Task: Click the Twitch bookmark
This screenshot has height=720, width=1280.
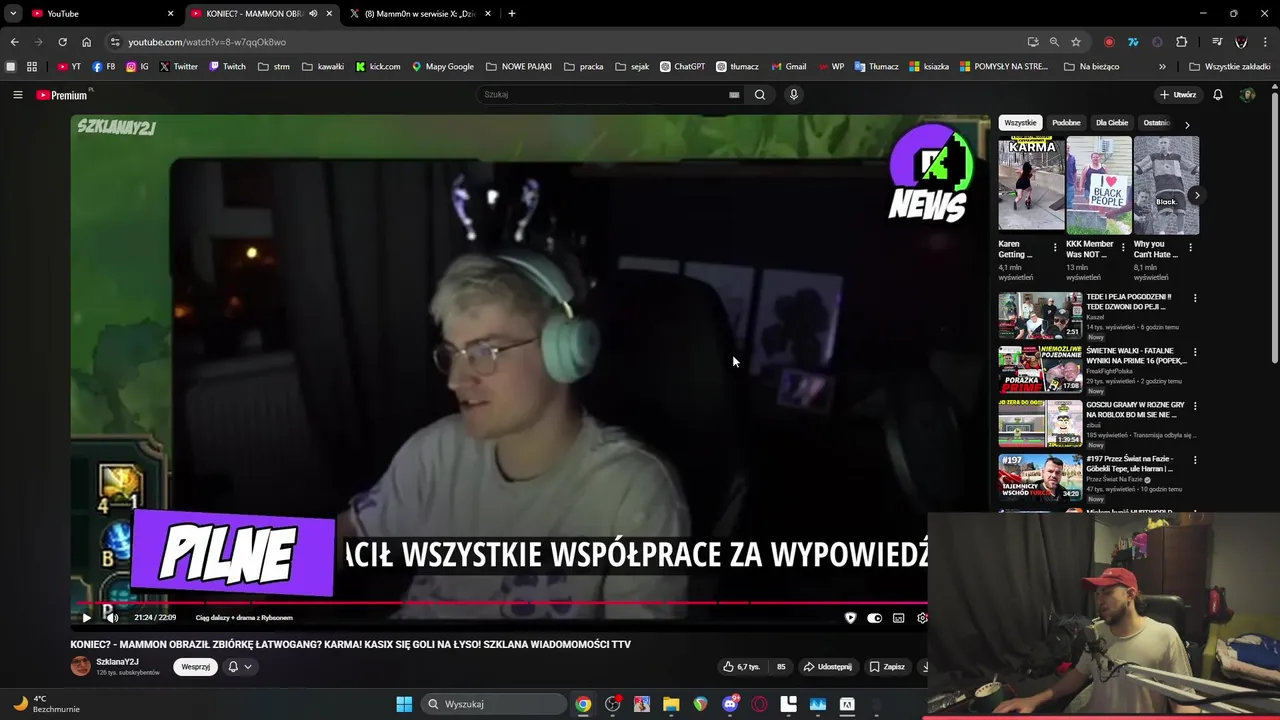Action: tap(227, 67)
